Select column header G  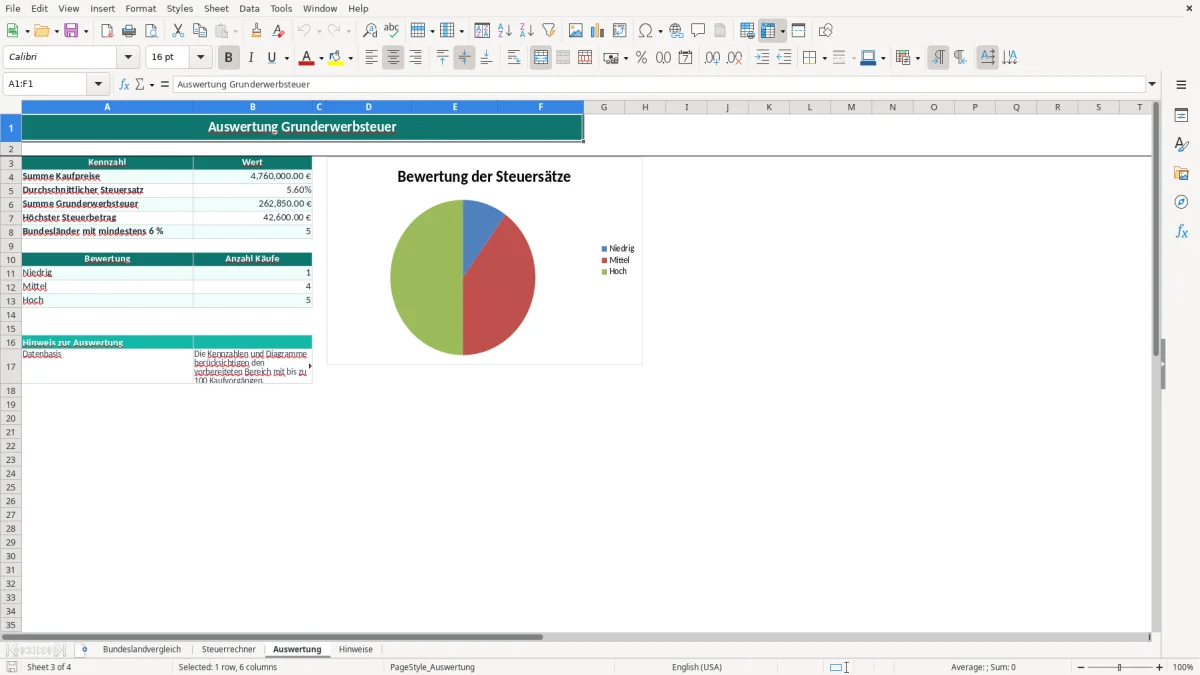[604, 107]
